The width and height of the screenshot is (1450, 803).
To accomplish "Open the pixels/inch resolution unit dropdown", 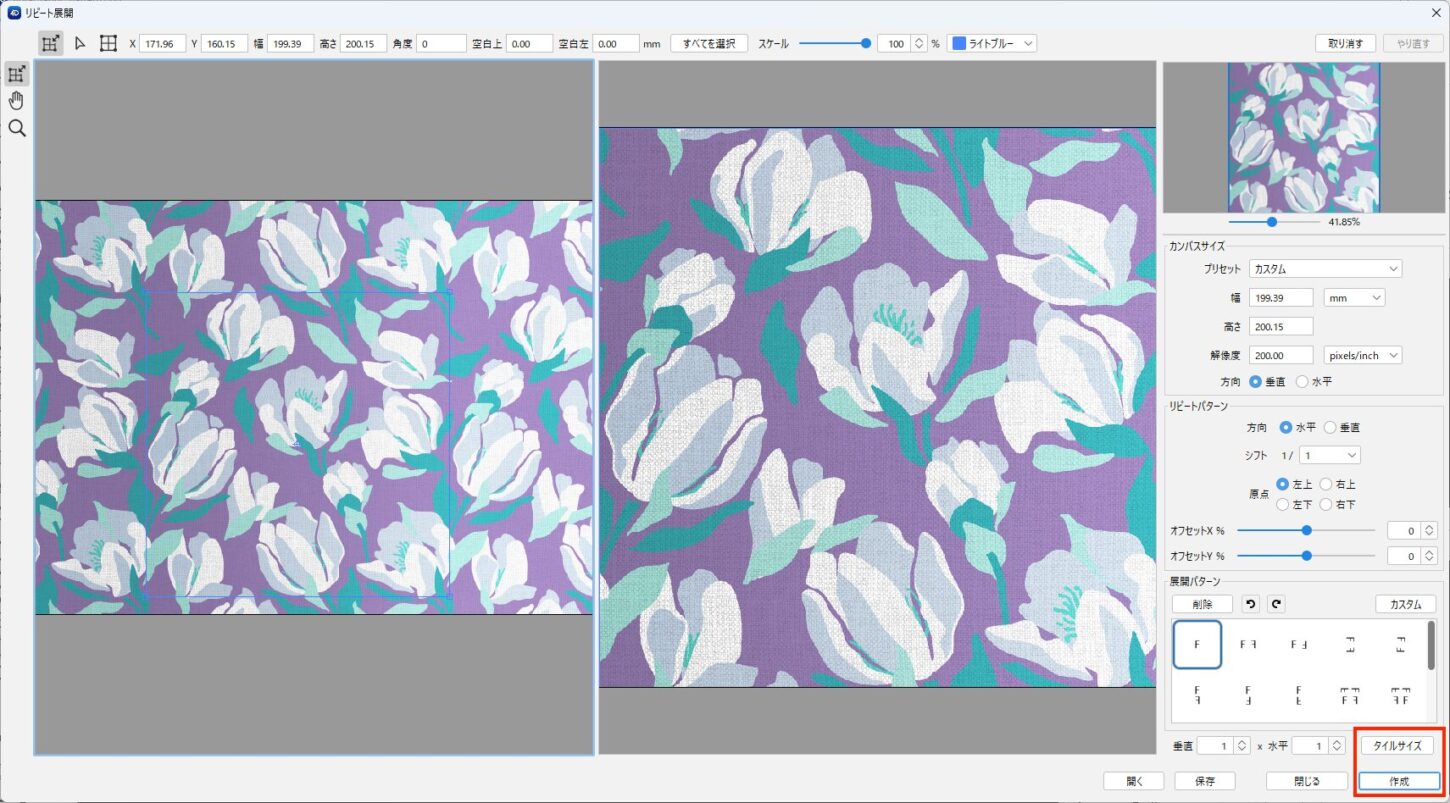I will [1362, 355].
